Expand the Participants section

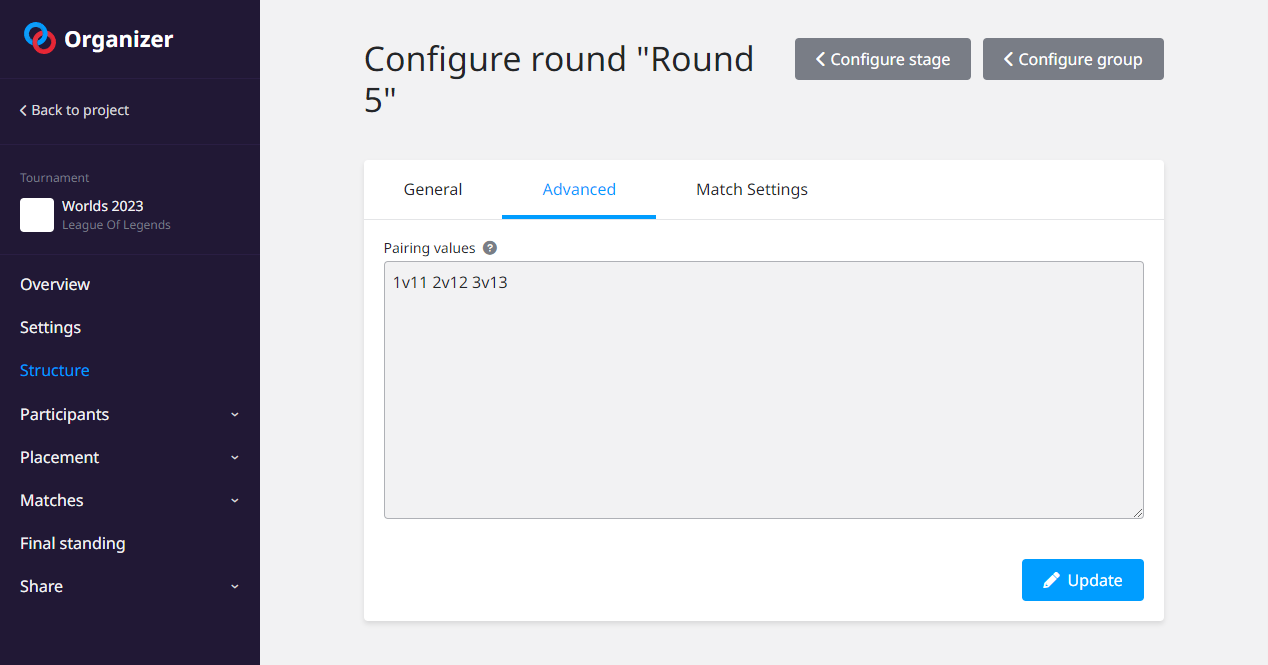(x=234, y=414)
